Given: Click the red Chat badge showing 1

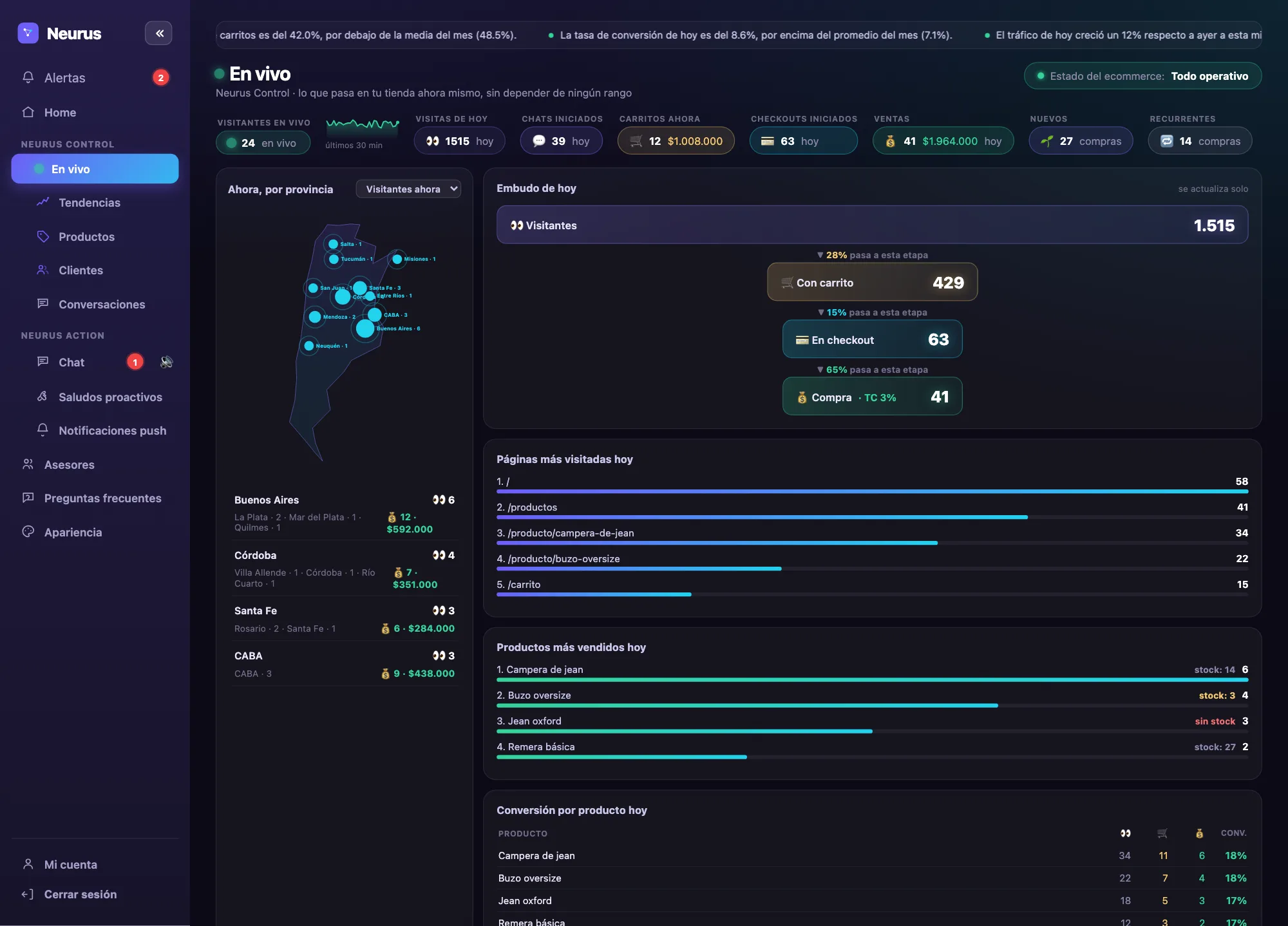Looking at the screenshot, I should tap(135, 362).
